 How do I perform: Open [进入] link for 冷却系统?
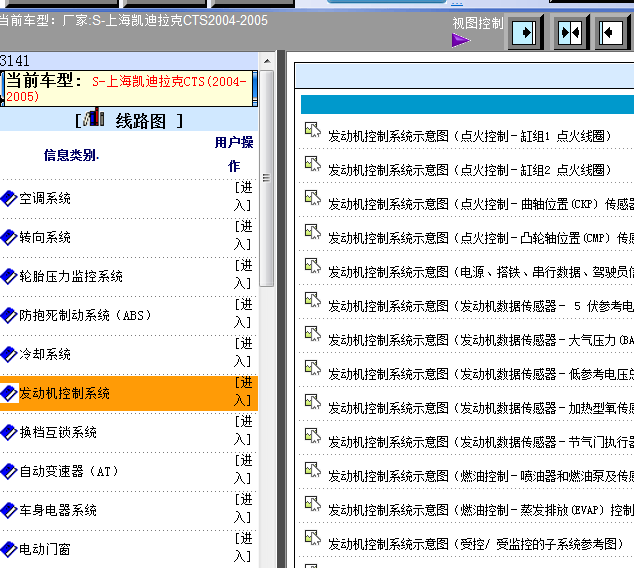243,353
